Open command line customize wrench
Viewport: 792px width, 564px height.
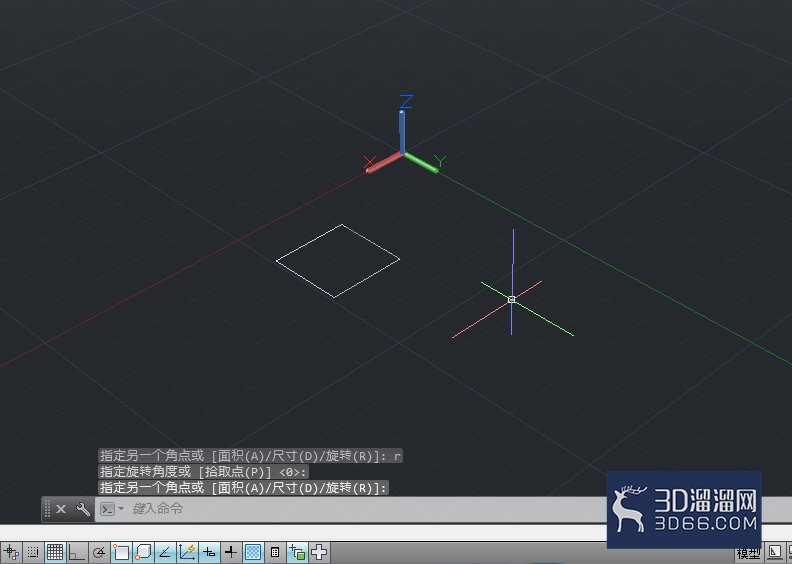(x=83, y=509)
